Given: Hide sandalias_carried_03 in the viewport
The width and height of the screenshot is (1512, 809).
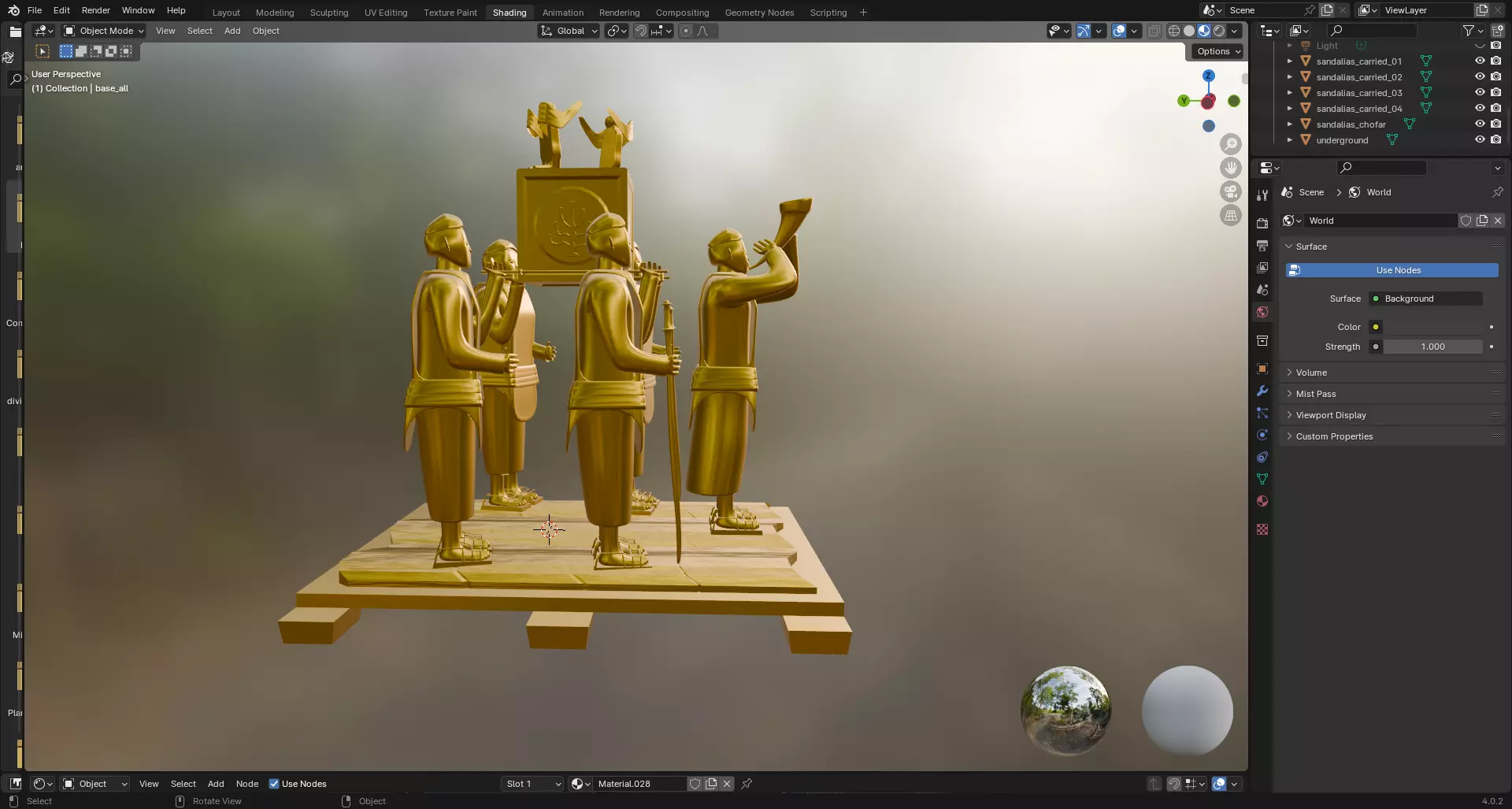Looking at the screenshot, I should point(1480,92).
